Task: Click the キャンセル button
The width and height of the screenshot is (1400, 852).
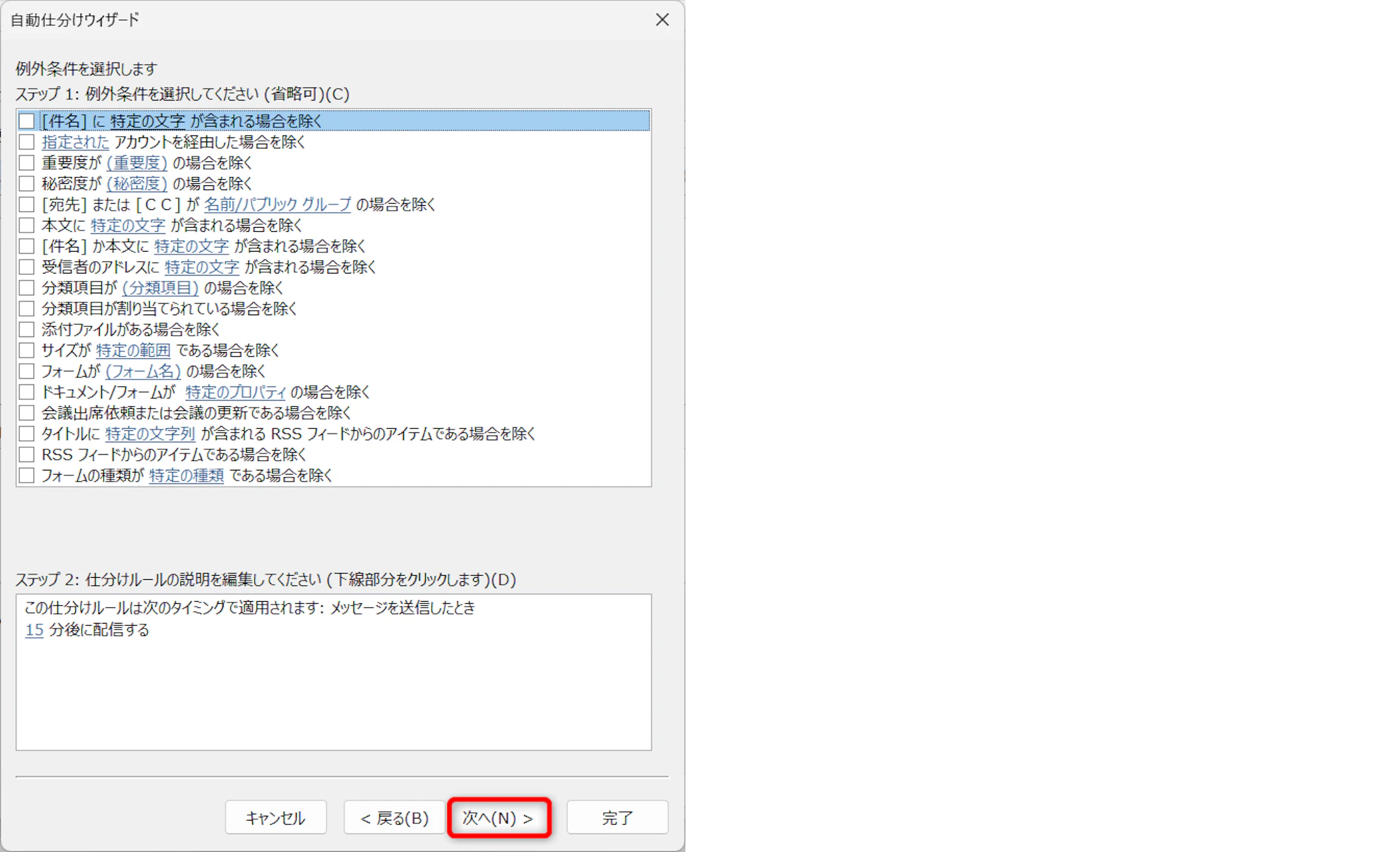Action: [275, 818]
